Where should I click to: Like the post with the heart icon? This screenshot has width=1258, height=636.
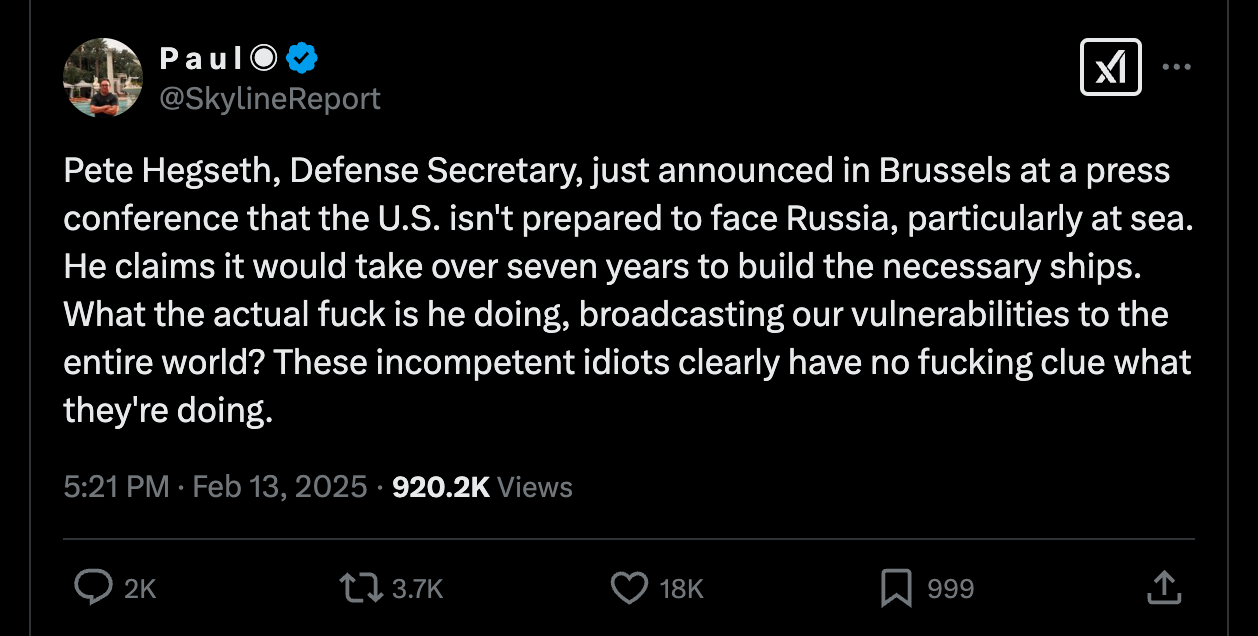click(629, 588)
